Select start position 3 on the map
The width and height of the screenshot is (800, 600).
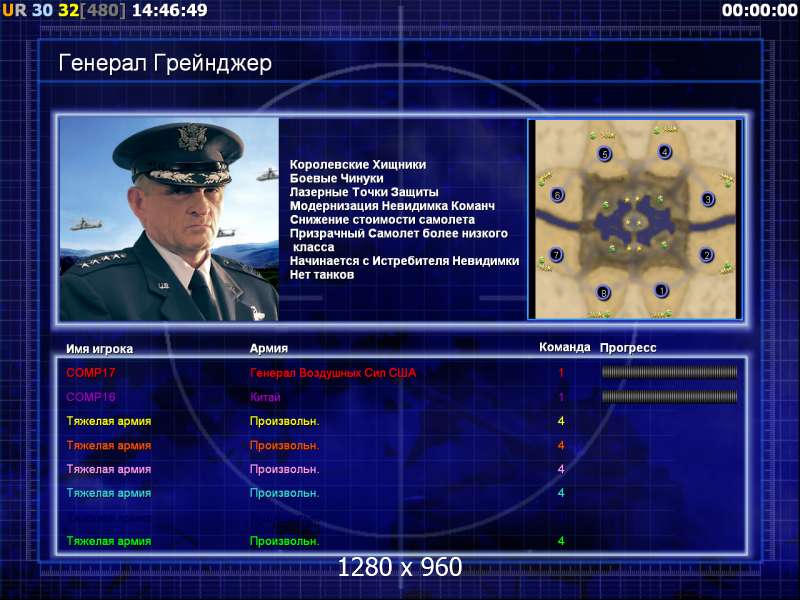pos(708,199)
